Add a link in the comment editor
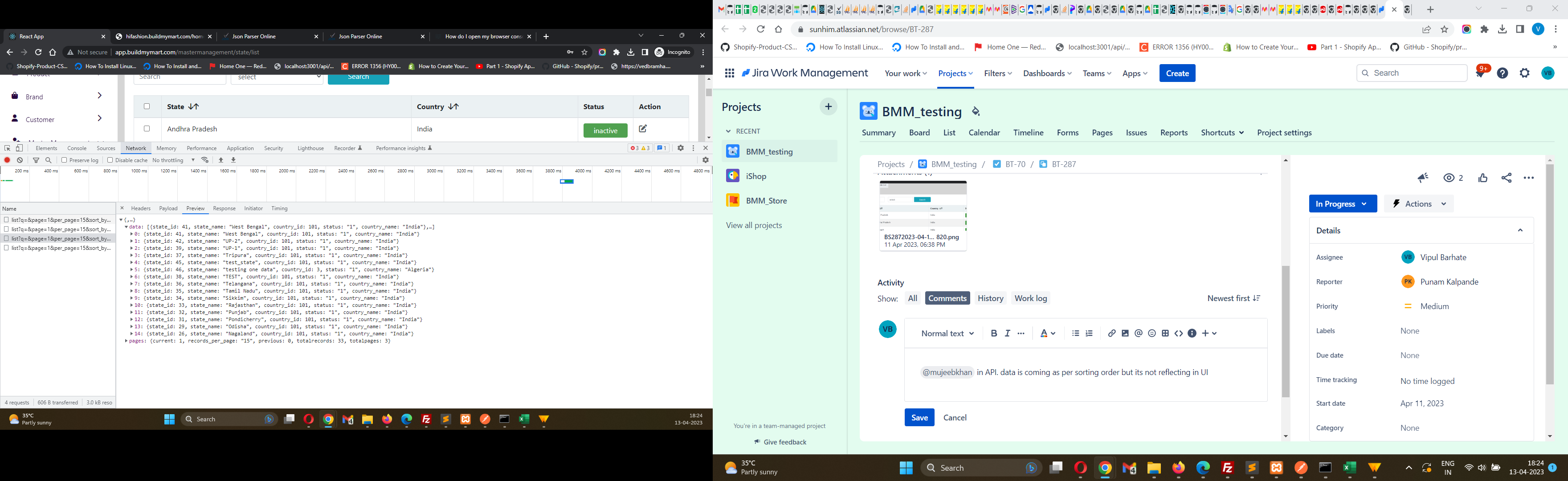This screenshot has width=1568, height=481. 1112,333
